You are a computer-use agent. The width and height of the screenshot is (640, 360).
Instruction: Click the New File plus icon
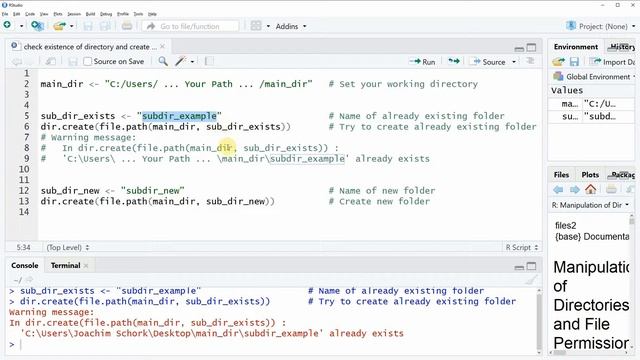7,25
